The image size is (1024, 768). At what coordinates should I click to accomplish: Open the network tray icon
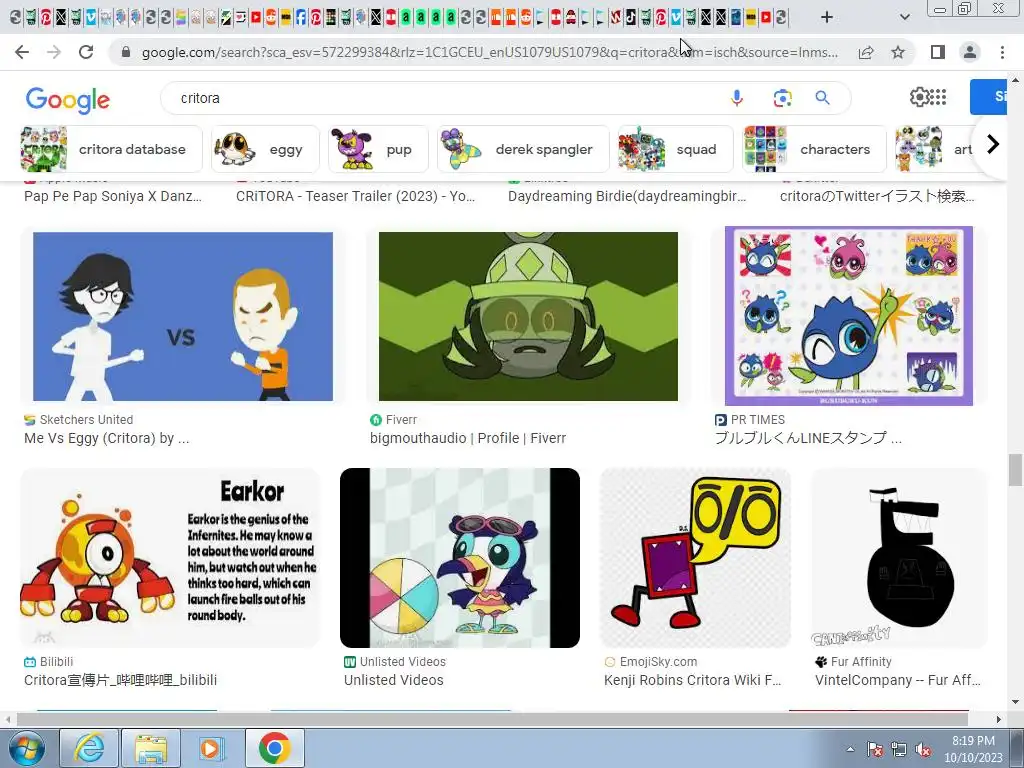[x=899, y=749]
